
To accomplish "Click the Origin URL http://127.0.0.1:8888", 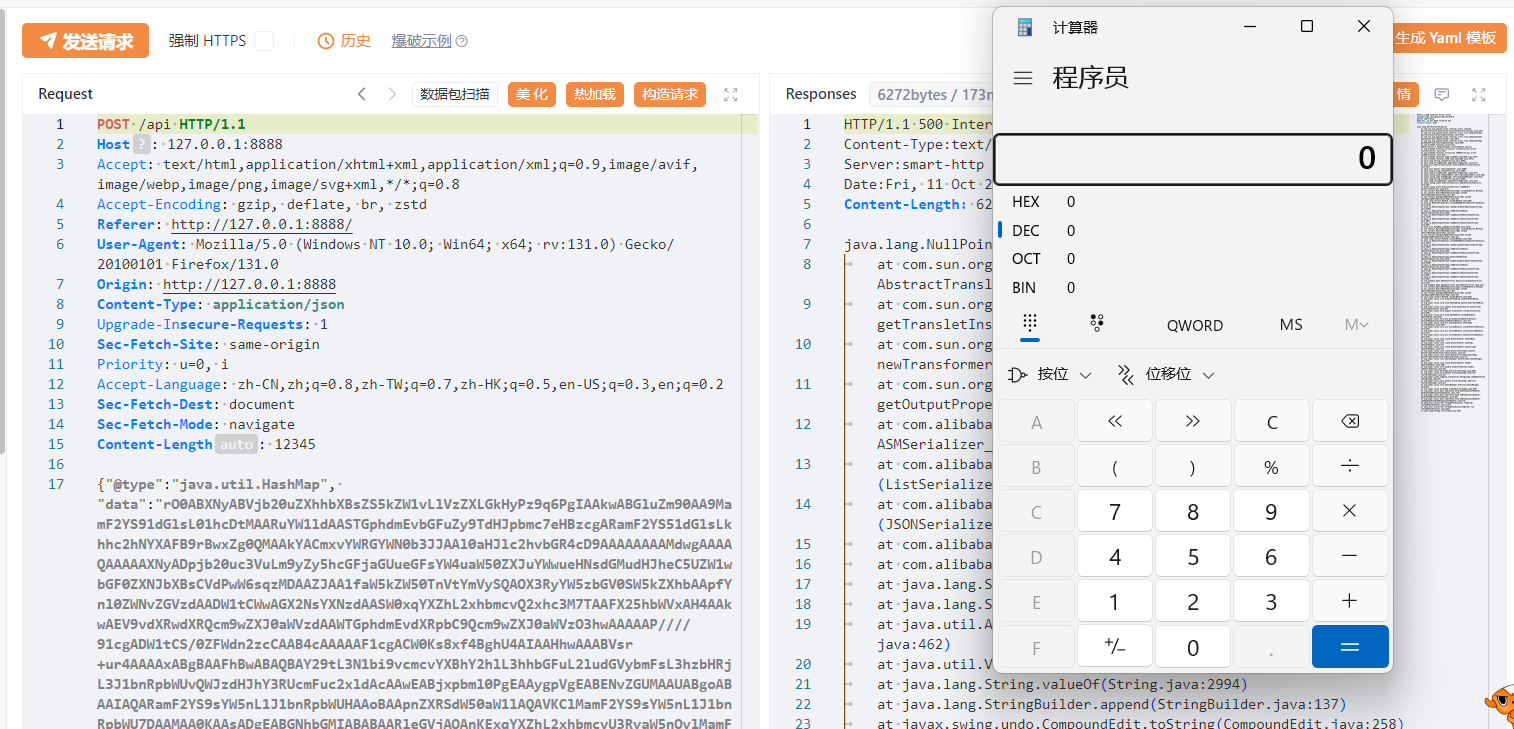I will pyautogui.click(x=250, y=284).
